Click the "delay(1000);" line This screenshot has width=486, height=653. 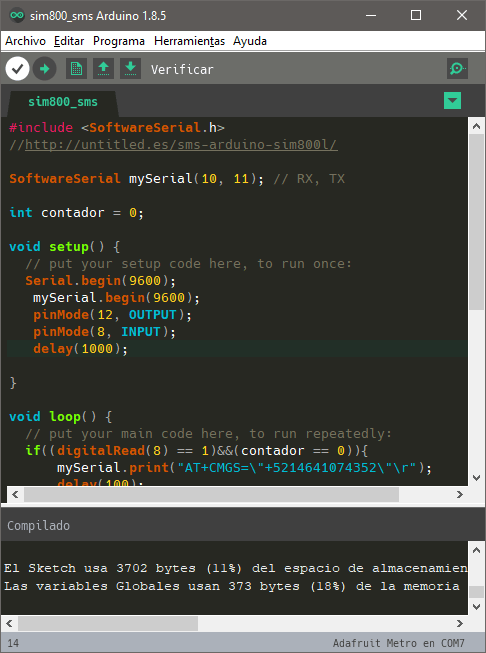point(80,349)
